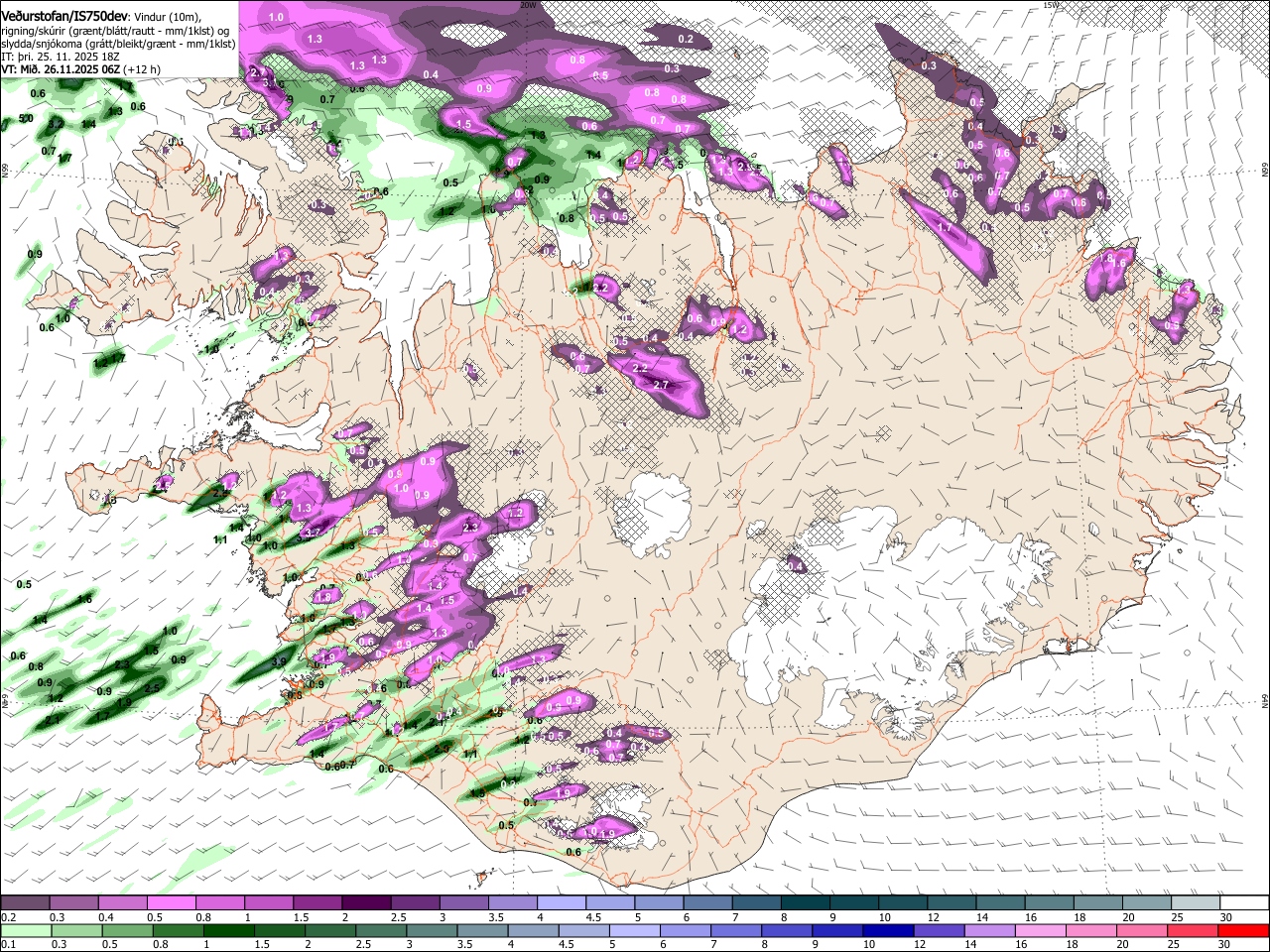Image resolution: width=1270 pixels, height=952 pixels.
Task: Click the '30' label under the snow legend
Action: coord(1224,917)
